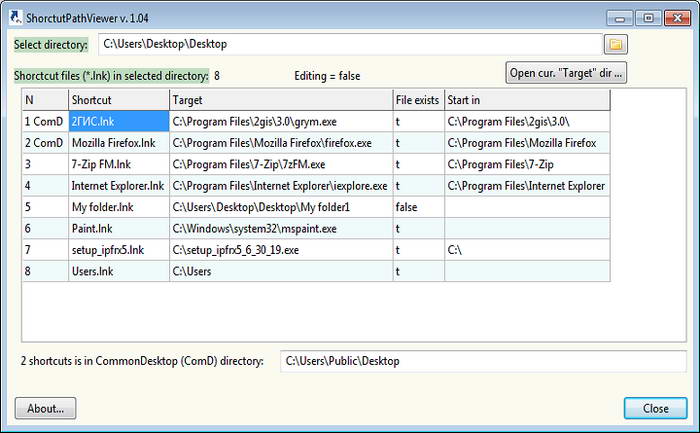Click Start in 2gis\3.0\ cell
The image size is (700, 433).
(527, 121)
